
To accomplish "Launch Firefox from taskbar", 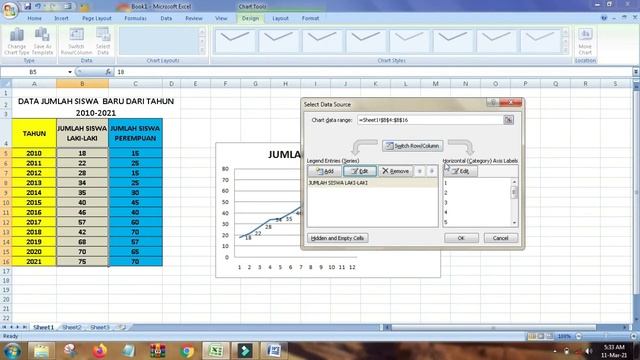I will coord(99,351).
